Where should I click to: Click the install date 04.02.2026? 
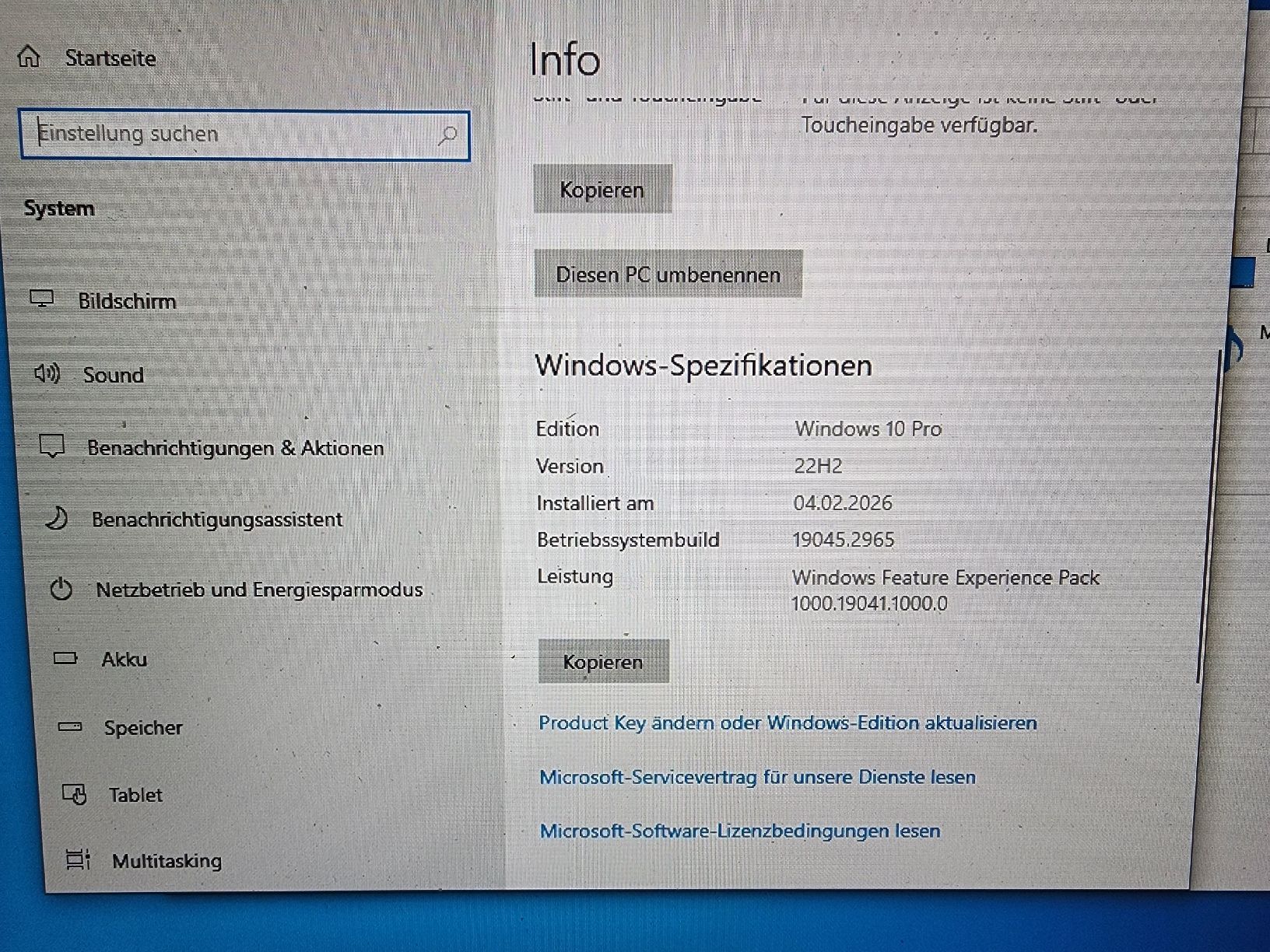[x=843, y=503]
